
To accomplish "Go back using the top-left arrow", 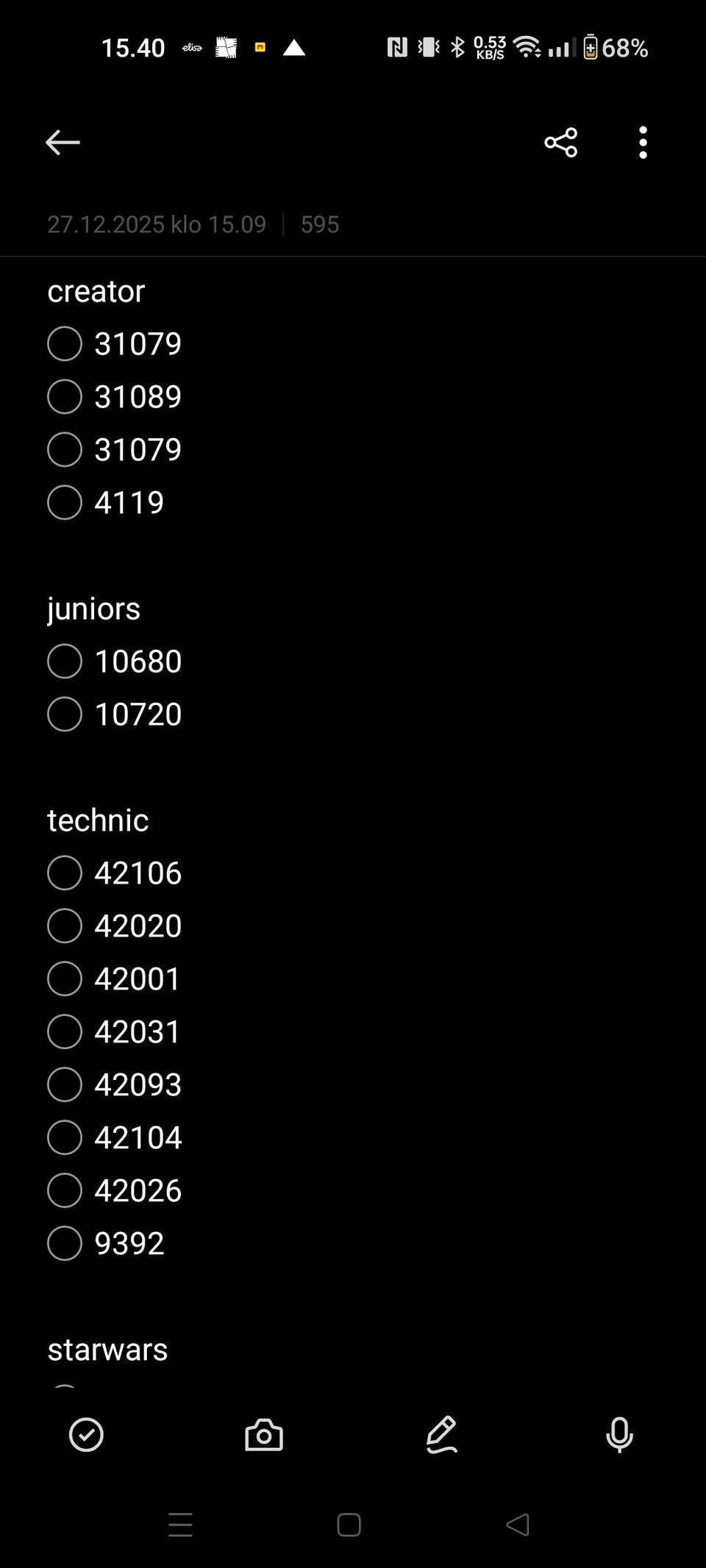I will pos(63,142).
